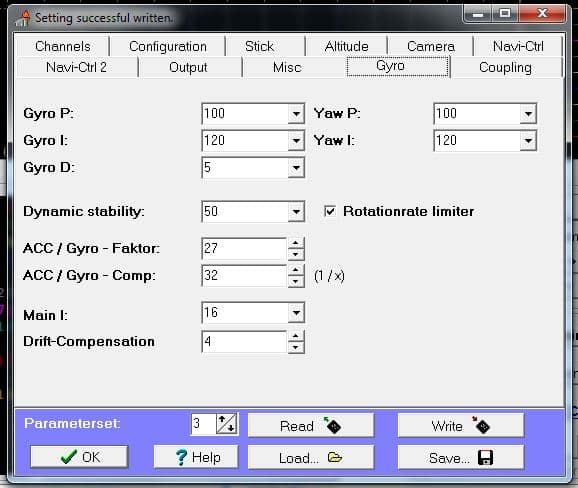Click the ACC / Gyro - Comp field
The height and width of the screenshot is (488, 578).
click(x=244, y=276)
